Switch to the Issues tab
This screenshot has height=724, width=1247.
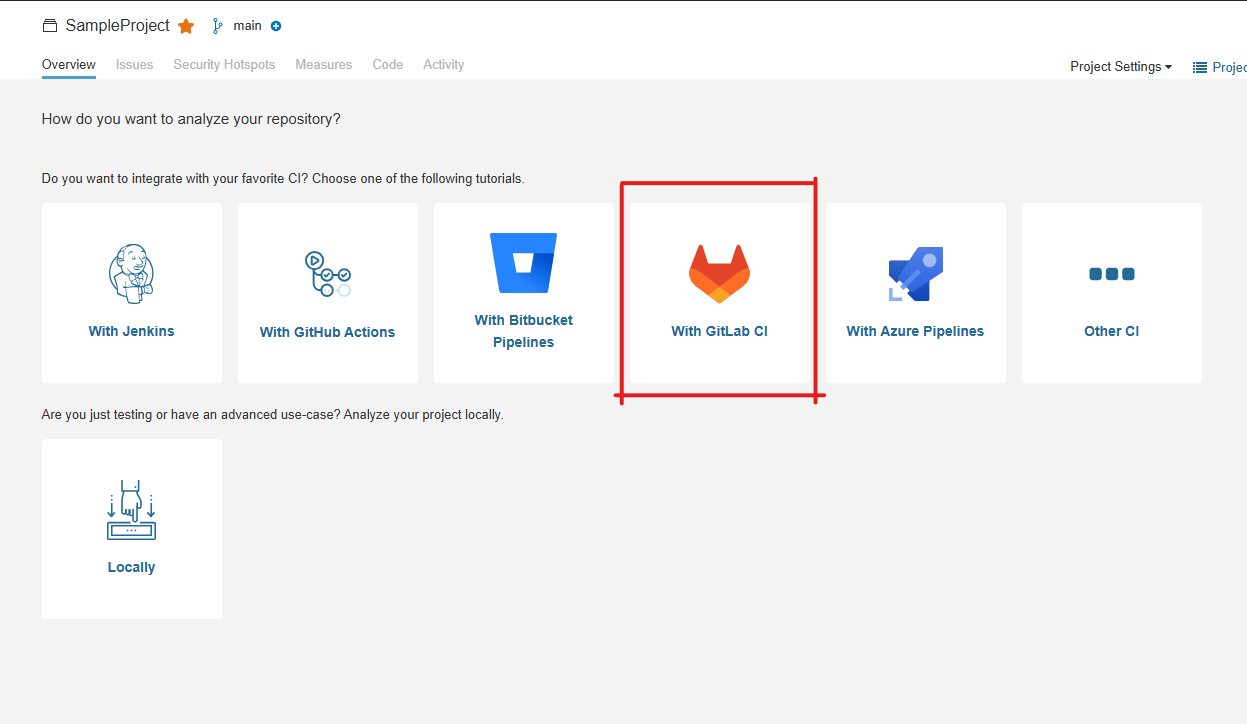134,64
